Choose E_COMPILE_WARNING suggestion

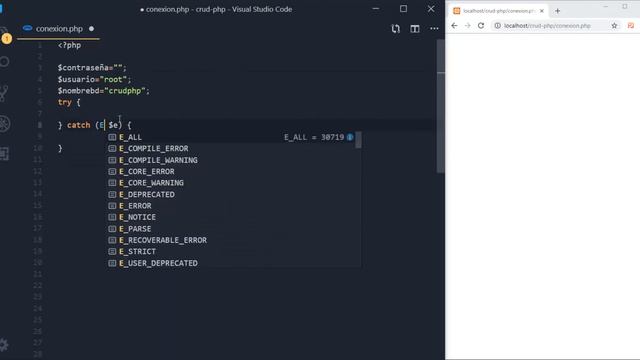point(230,160)
